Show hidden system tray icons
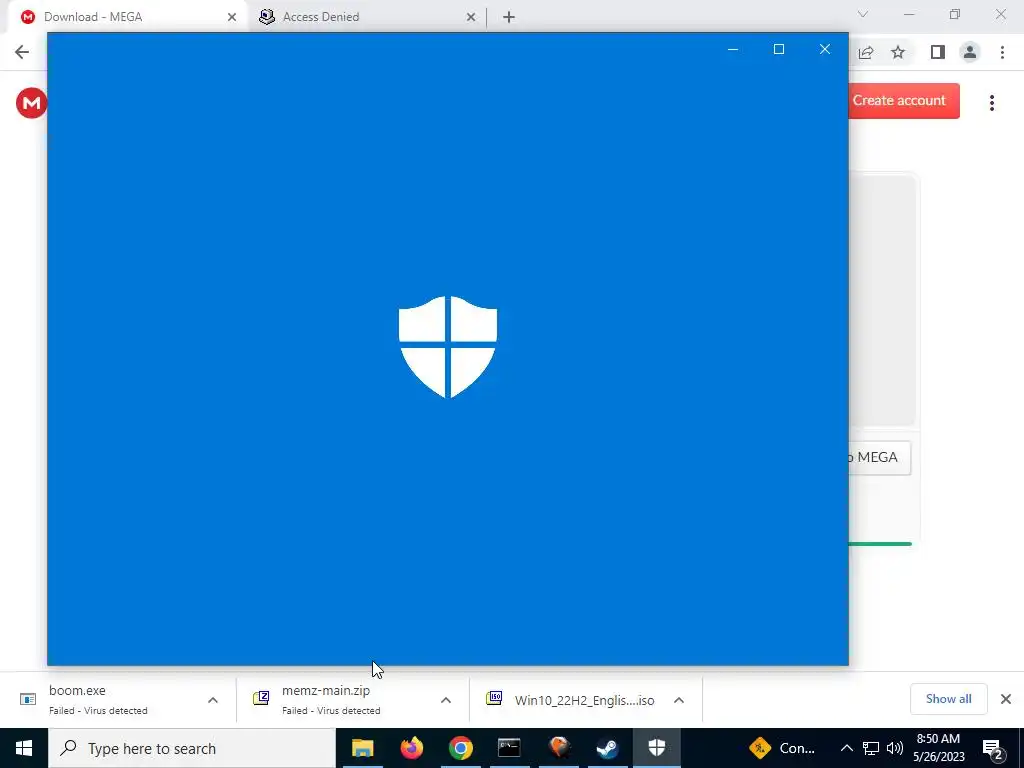The image size is (1024, 768). [x=846, y=748]
